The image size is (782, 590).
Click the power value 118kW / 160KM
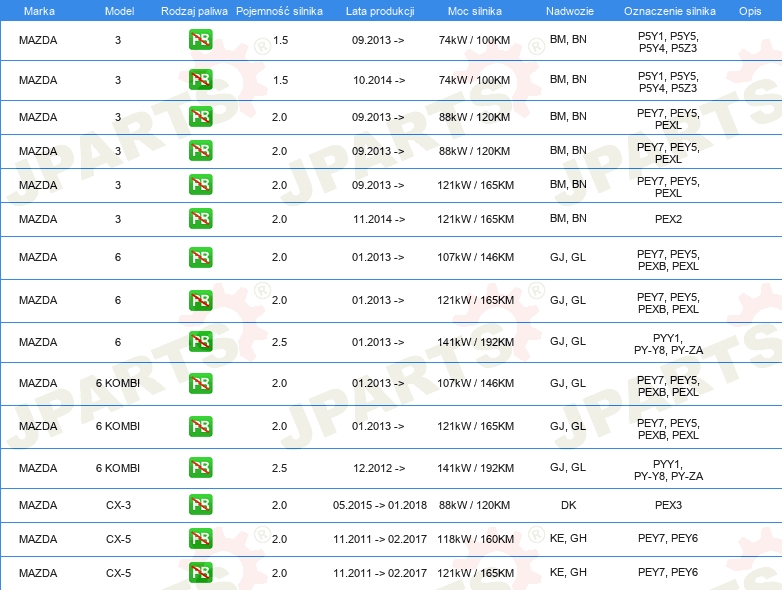[x=475, y=539]
